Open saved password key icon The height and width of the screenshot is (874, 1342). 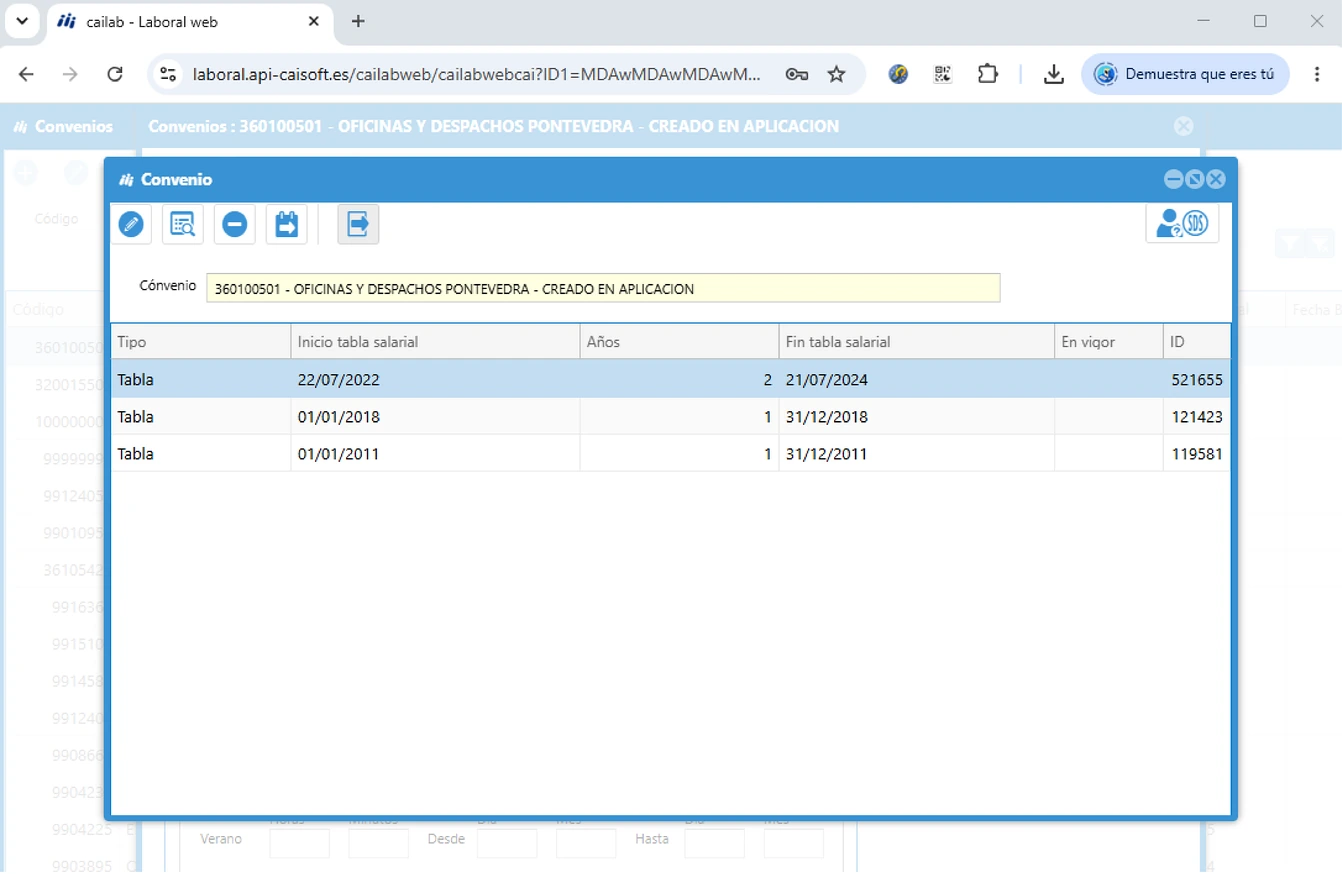[x=797, y=74]
